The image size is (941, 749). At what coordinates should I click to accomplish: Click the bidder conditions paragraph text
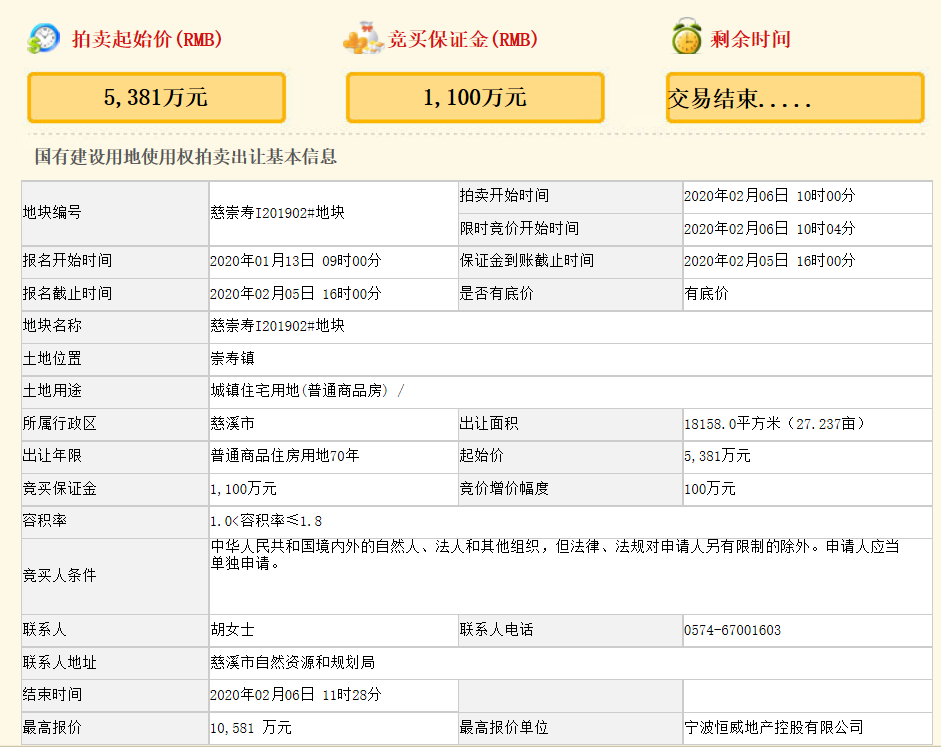555,555
